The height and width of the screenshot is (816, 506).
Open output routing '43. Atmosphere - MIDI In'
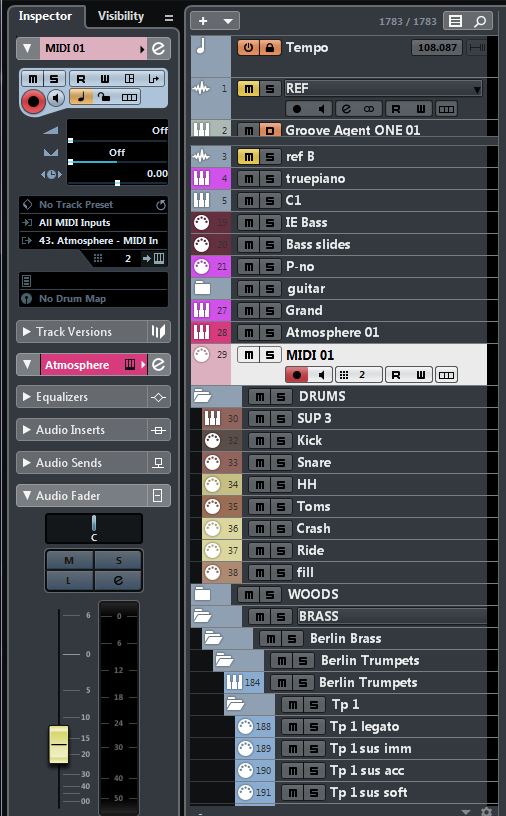coord(94,241)
